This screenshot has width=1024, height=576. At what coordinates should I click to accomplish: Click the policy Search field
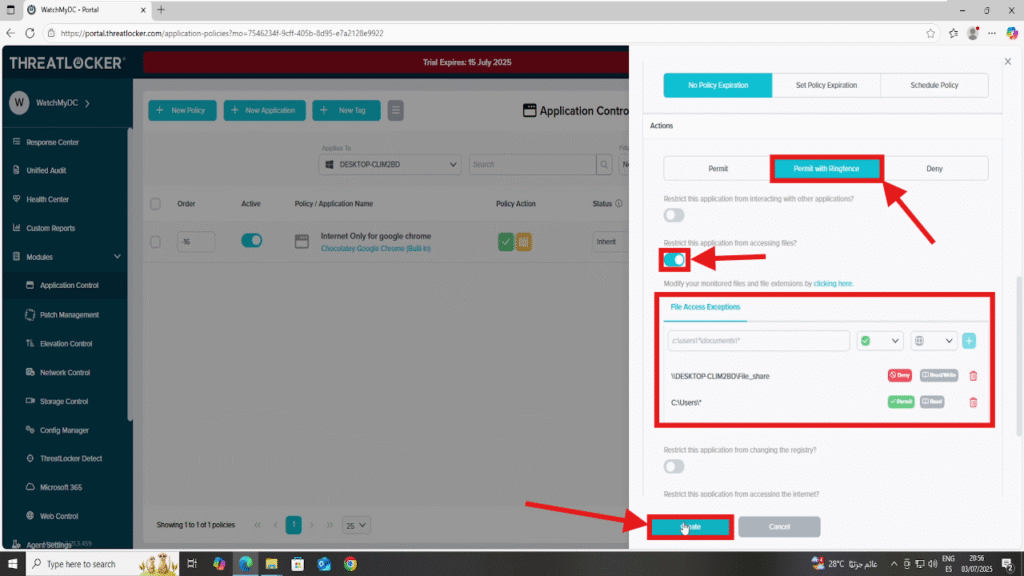click(532, 165)
